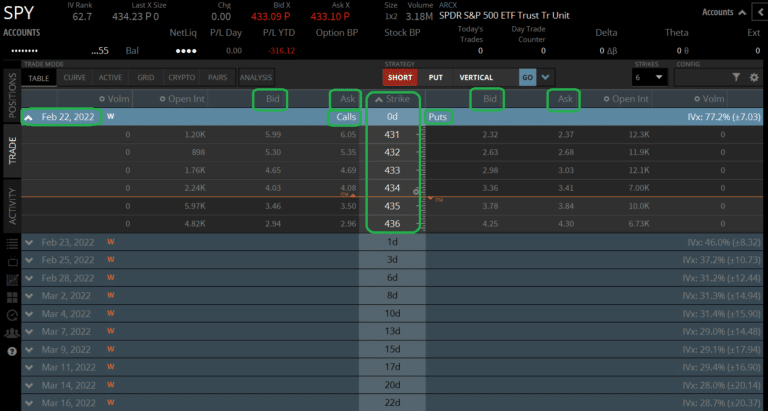The image size is (768, 411).
Task: Open the ANALYSIS trade mode tab
Action: 255,77
